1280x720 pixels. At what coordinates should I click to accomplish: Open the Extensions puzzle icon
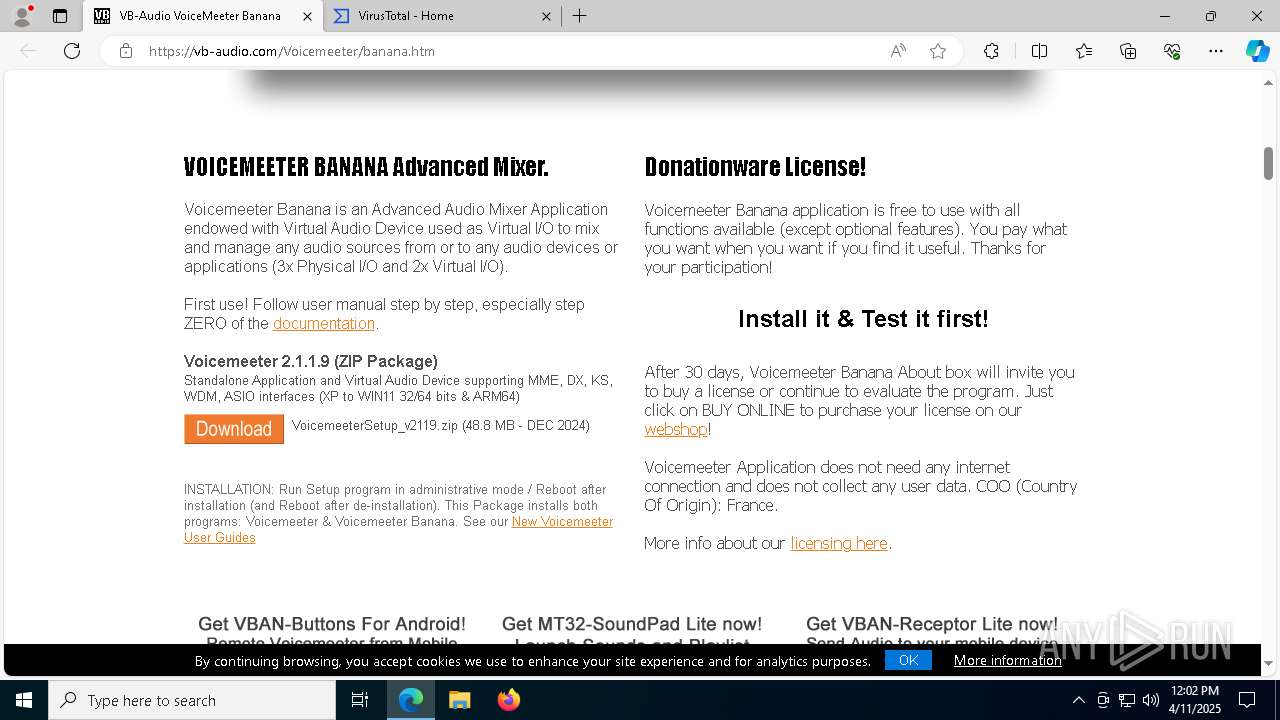pyautogui.click(x=991, y=51)
